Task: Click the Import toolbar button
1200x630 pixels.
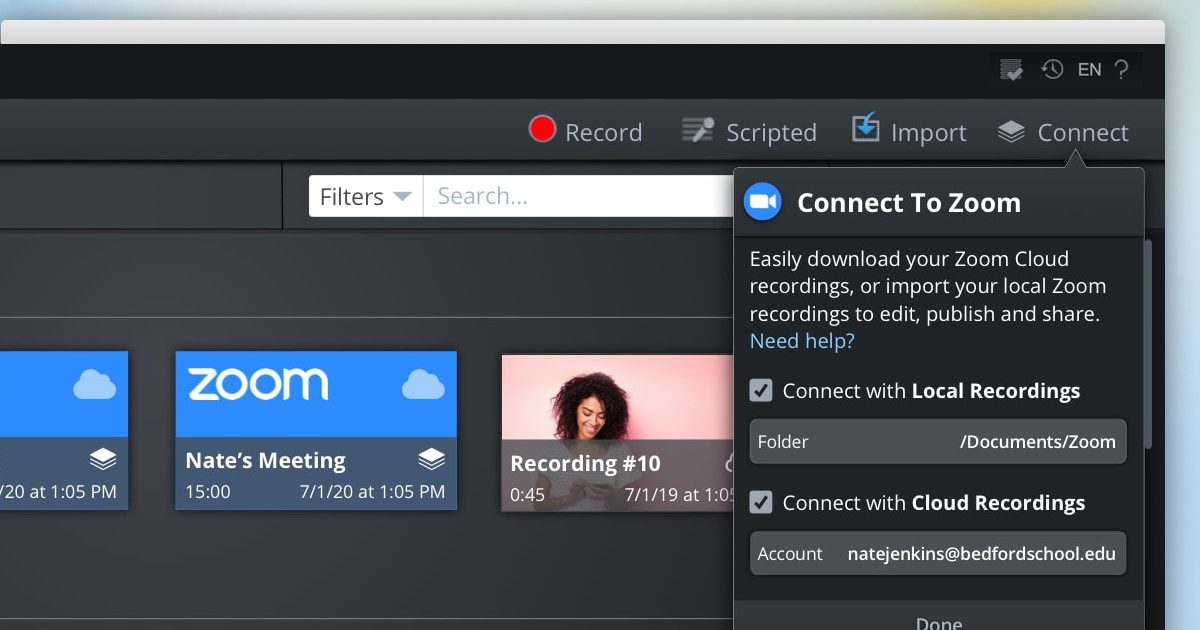Action: pyautogui.click(x=909, y=131)
